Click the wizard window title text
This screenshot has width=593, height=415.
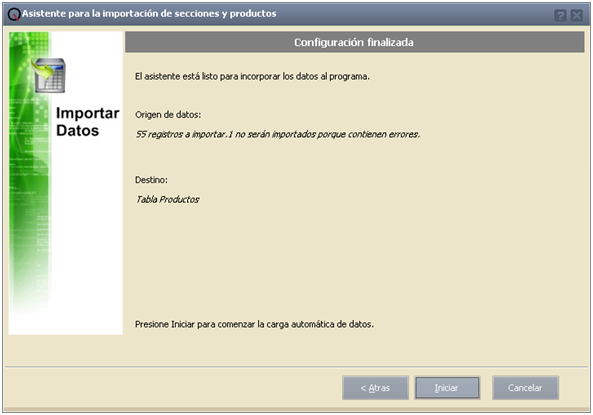[149, 14]
